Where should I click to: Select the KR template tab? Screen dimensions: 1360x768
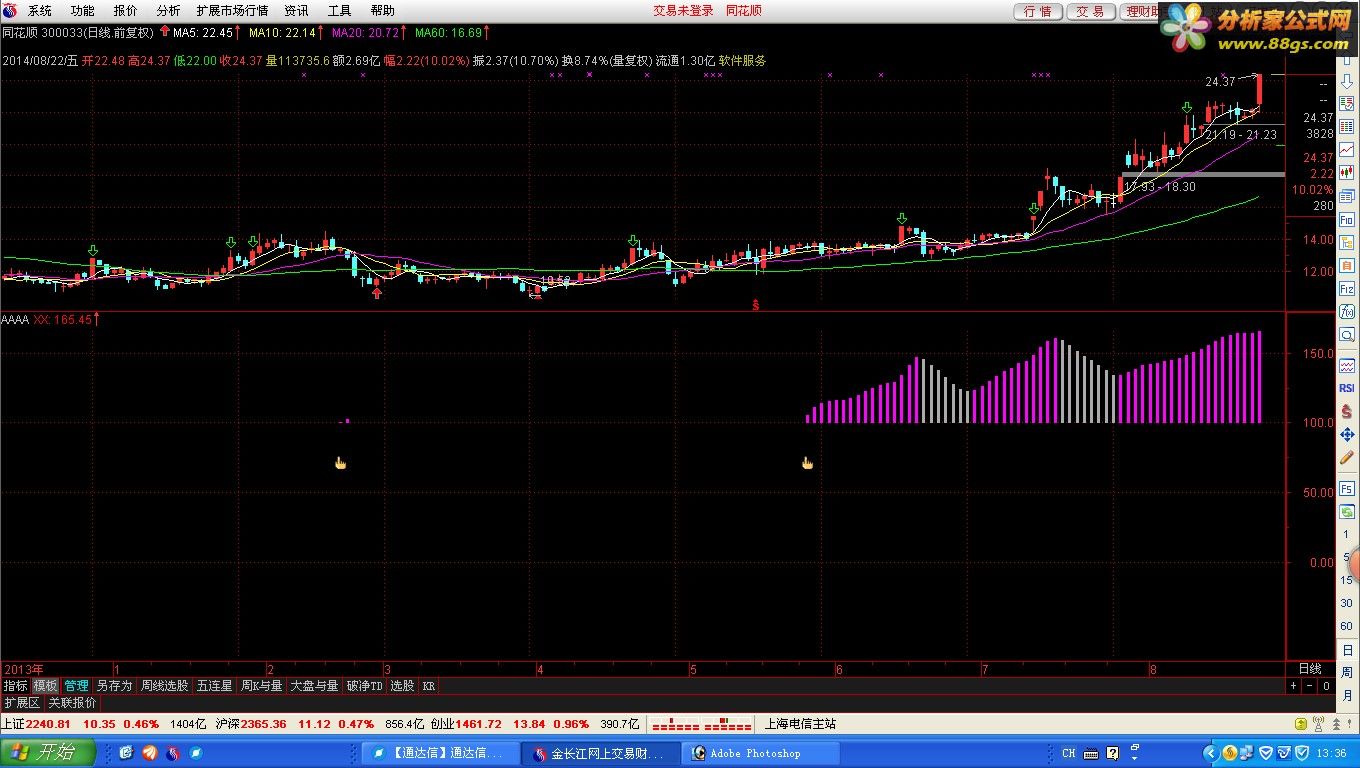click(x=429, y=686)
